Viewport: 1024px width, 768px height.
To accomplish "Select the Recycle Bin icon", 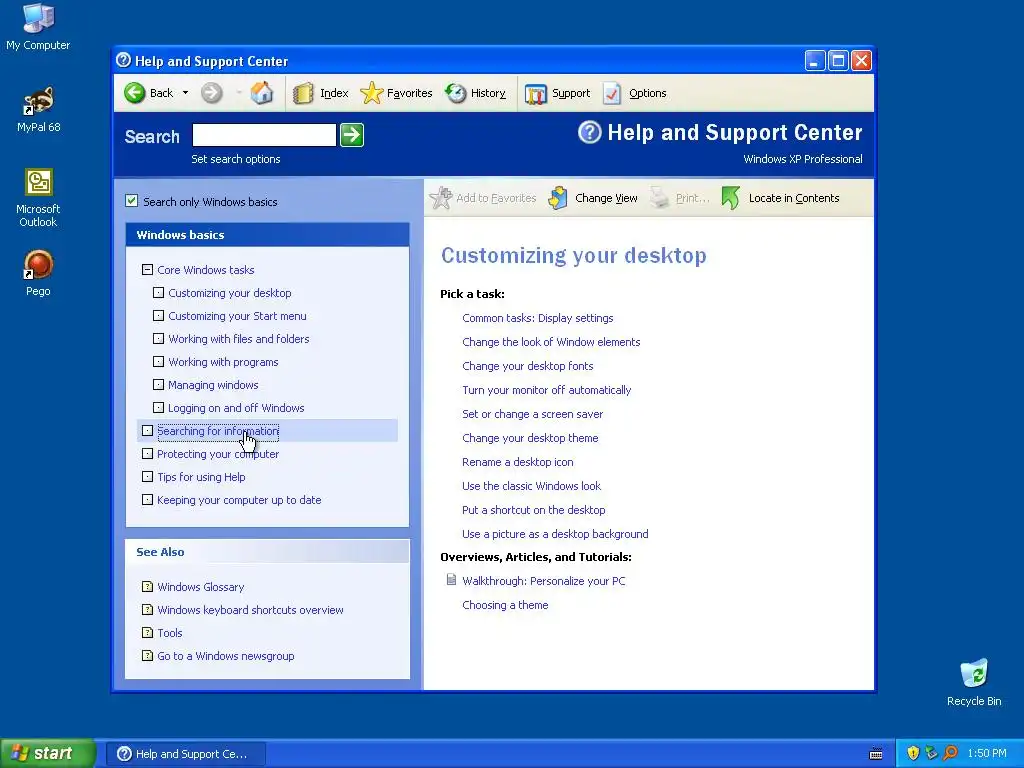I will (974, 682).
